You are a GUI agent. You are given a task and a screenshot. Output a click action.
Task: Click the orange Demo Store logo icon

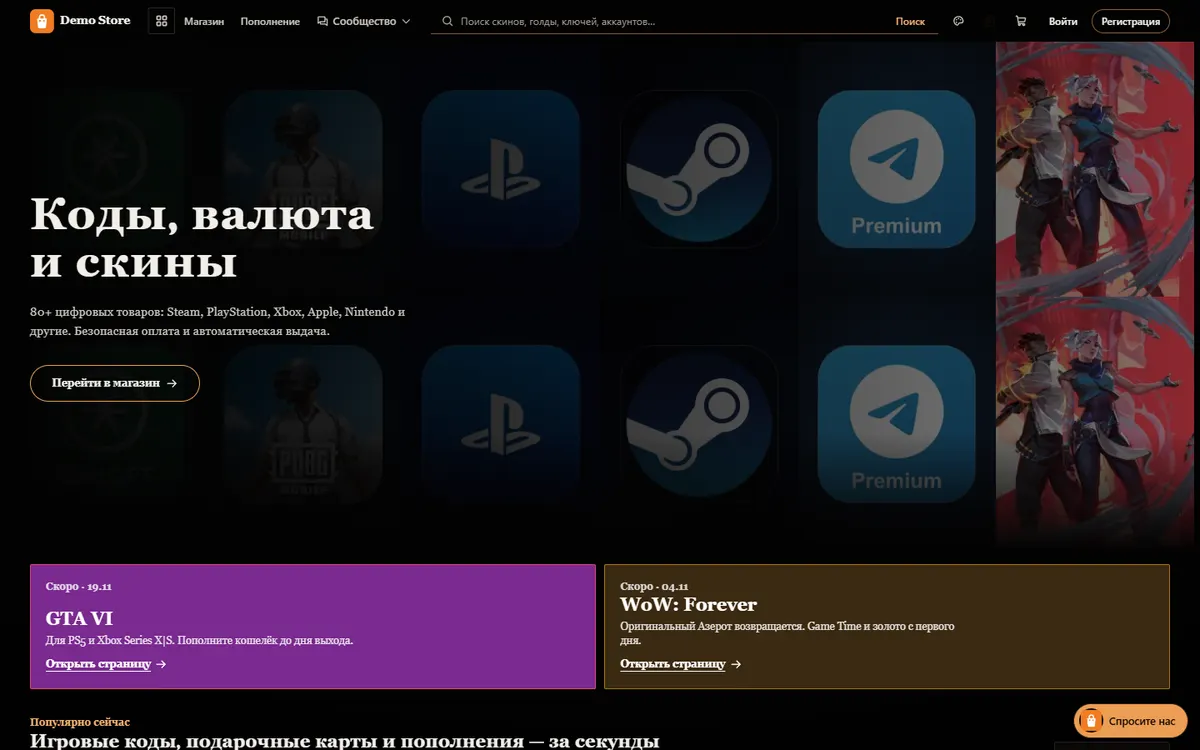(x=42, y=21)
